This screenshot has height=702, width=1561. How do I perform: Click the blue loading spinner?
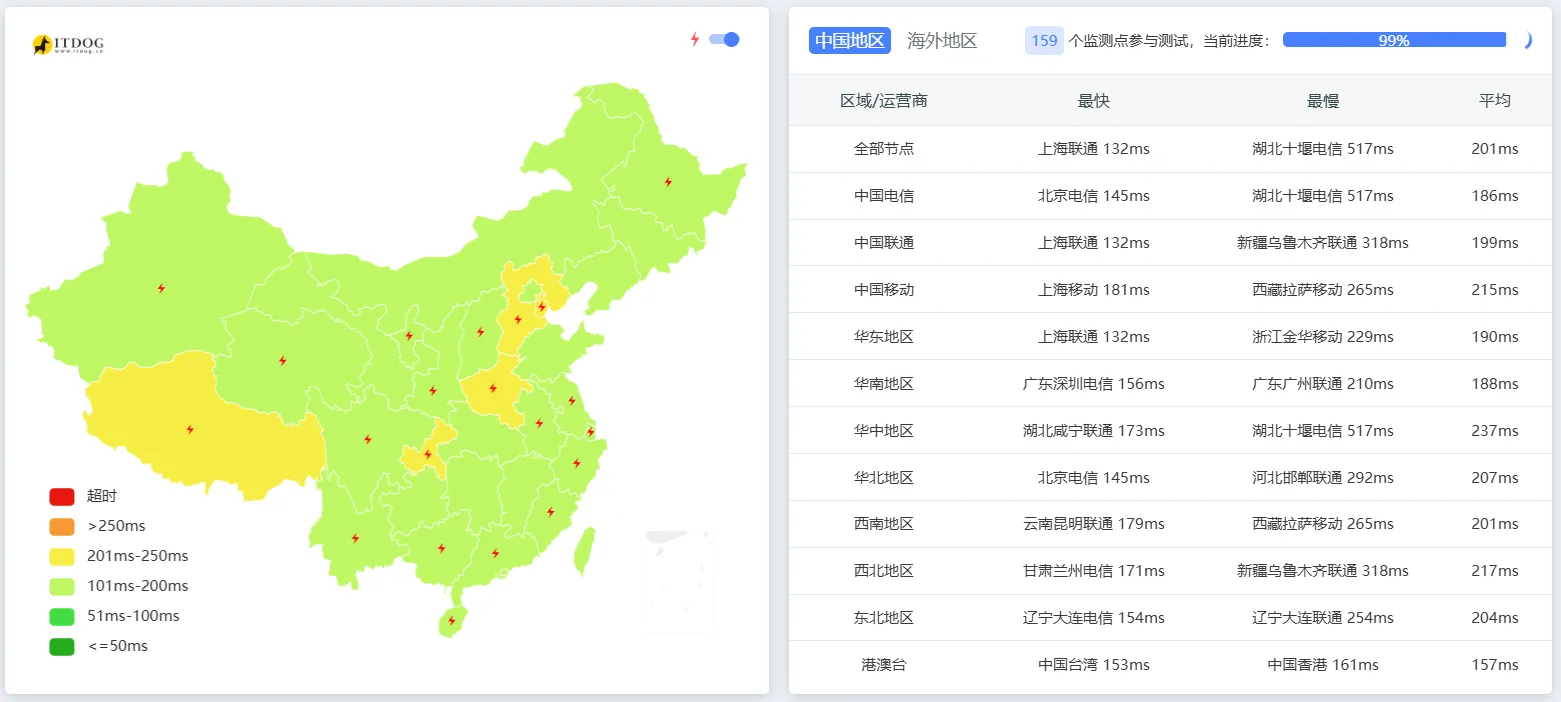[x=1527, y=40]
